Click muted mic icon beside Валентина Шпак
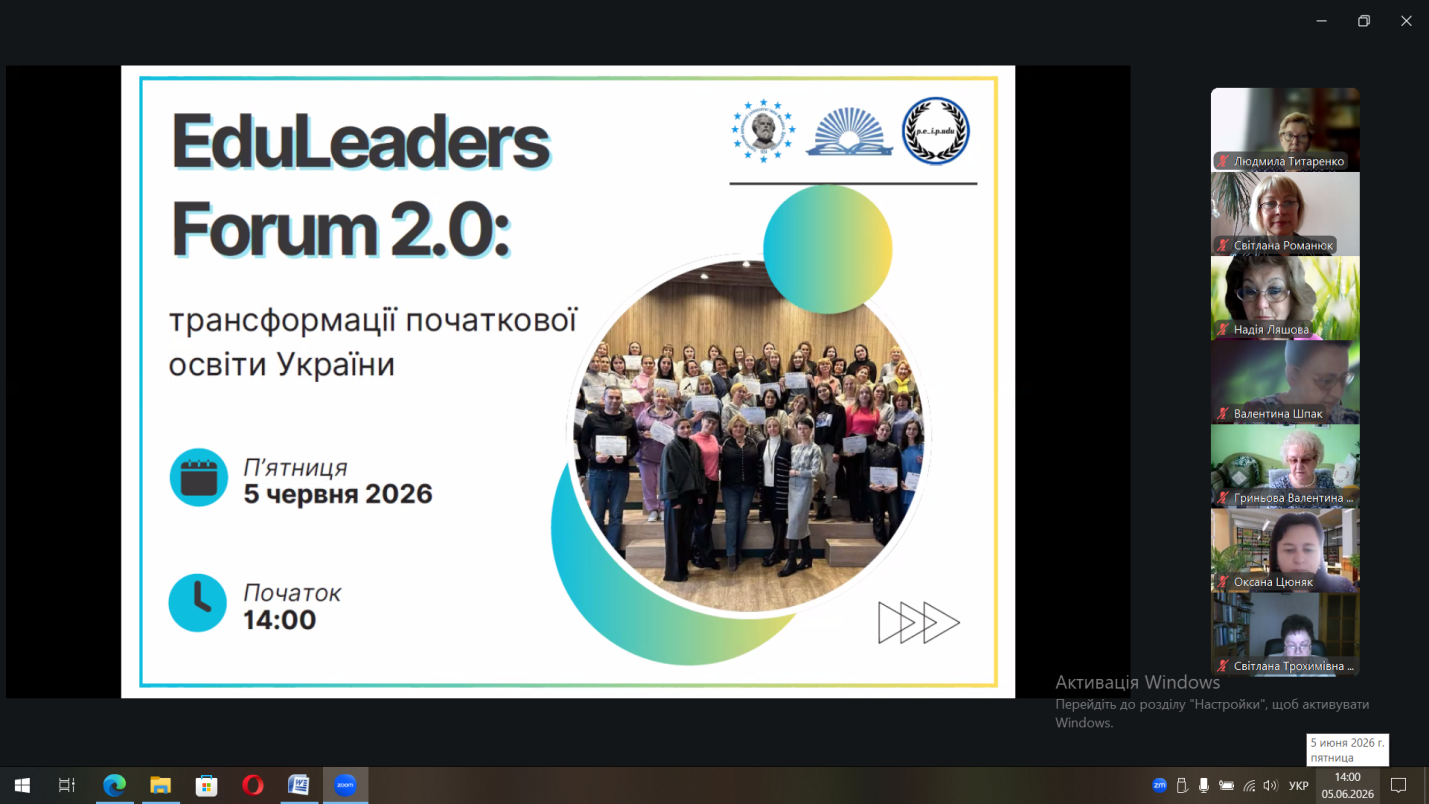This screenshot has width=1429, height=804. pos(1222,413)
